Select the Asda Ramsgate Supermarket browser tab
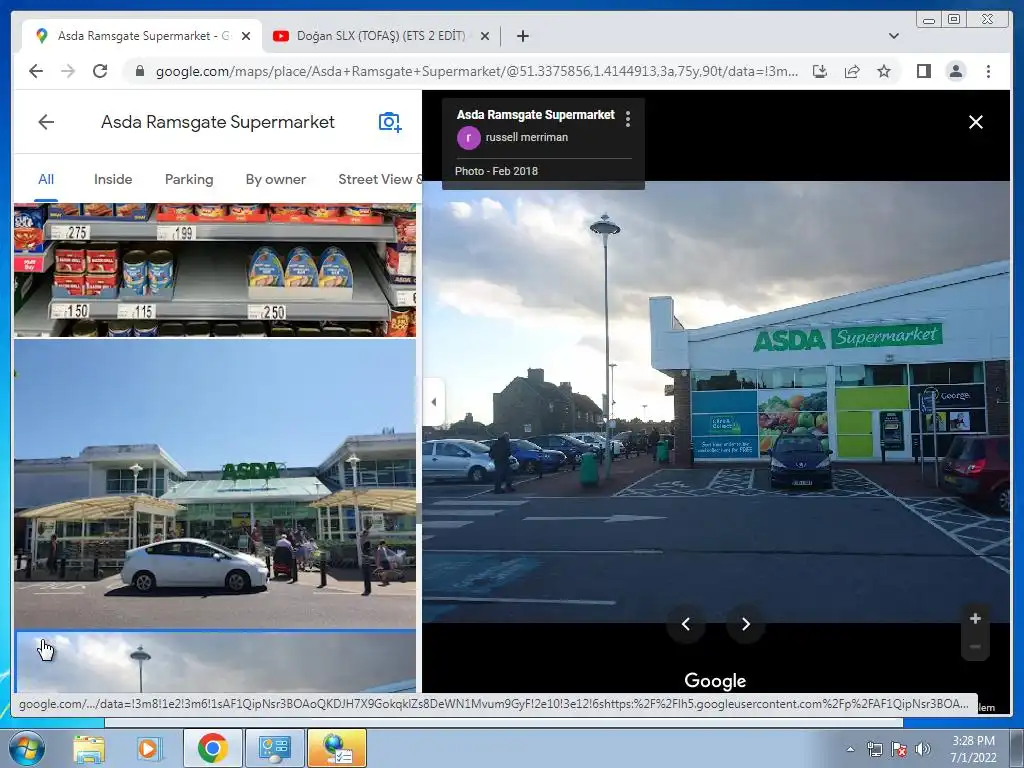The image size is (1024, 768). 141,36
